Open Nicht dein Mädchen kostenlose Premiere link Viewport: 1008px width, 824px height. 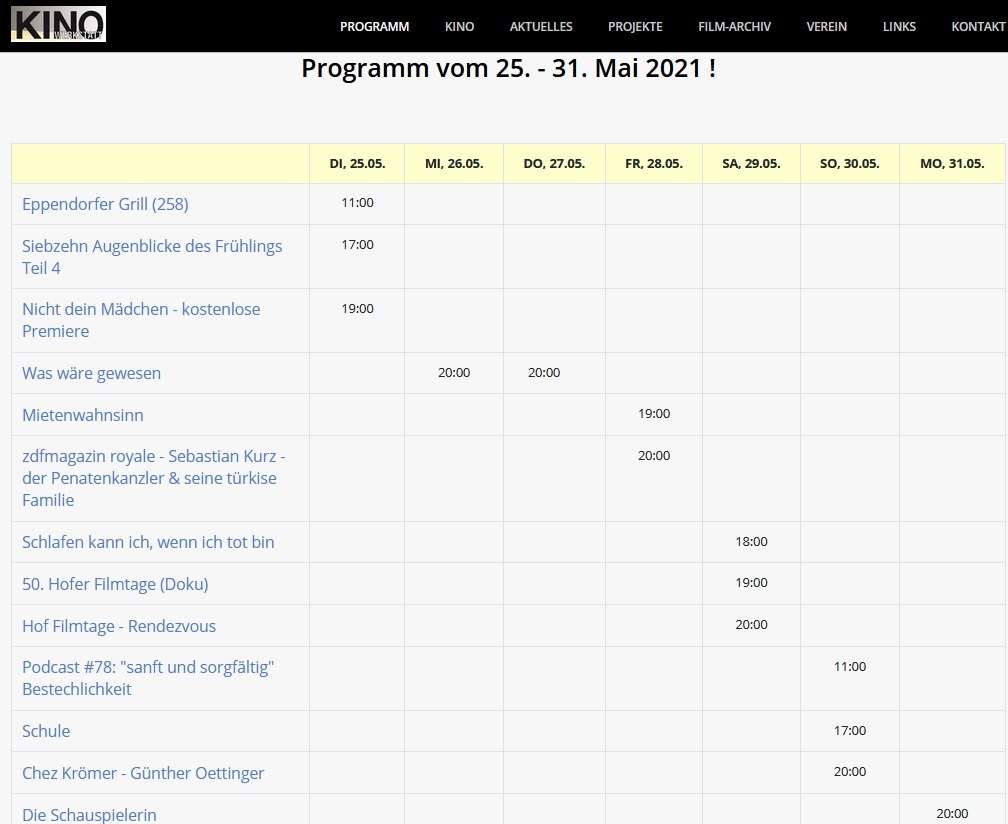pyautogui.click(x=141, y=319)
